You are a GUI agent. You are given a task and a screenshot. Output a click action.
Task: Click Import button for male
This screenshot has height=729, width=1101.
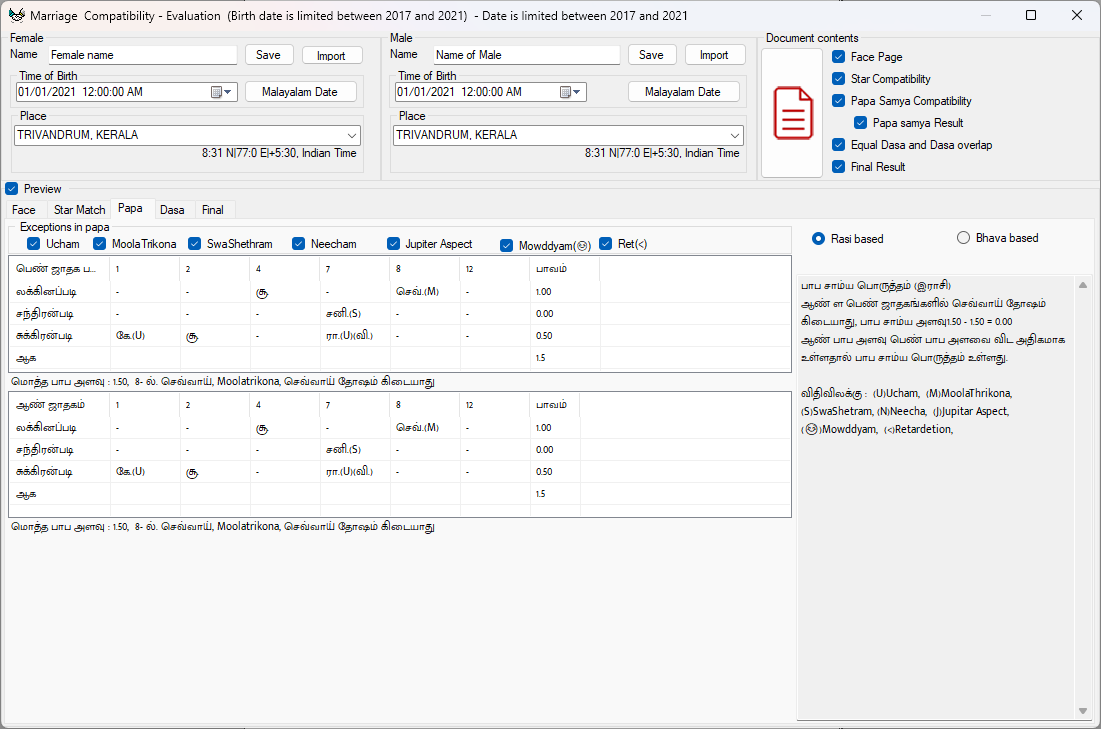point(714,55)
